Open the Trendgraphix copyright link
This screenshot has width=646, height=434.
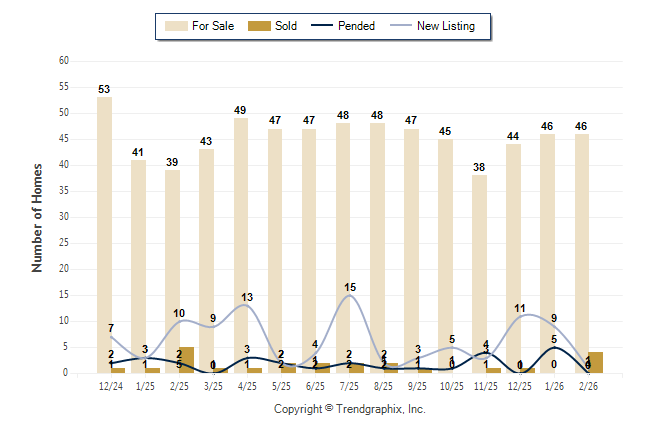point(349,409)
